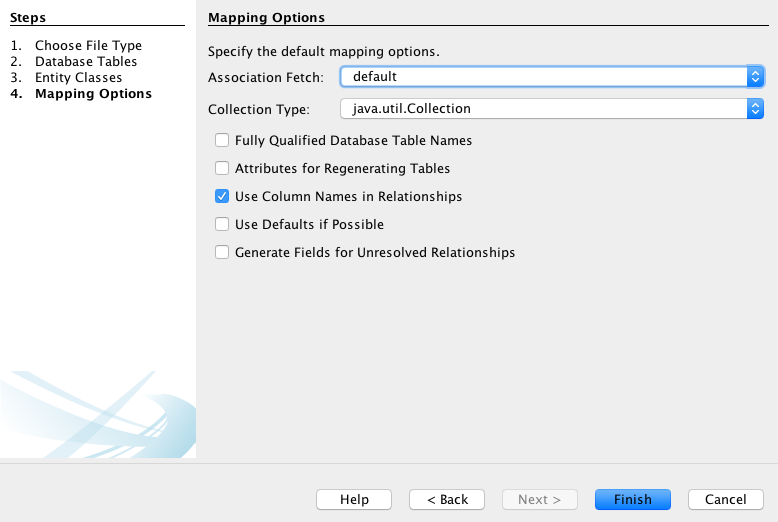Select the Choose File Type step
The width and height of the screenshot is (778, 522).
click(x=88, y=46)
